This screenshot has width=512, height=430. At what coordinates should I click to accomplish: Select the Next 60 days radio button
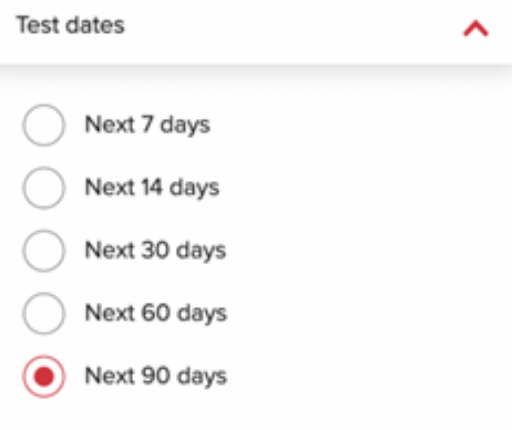pos(44,313)
